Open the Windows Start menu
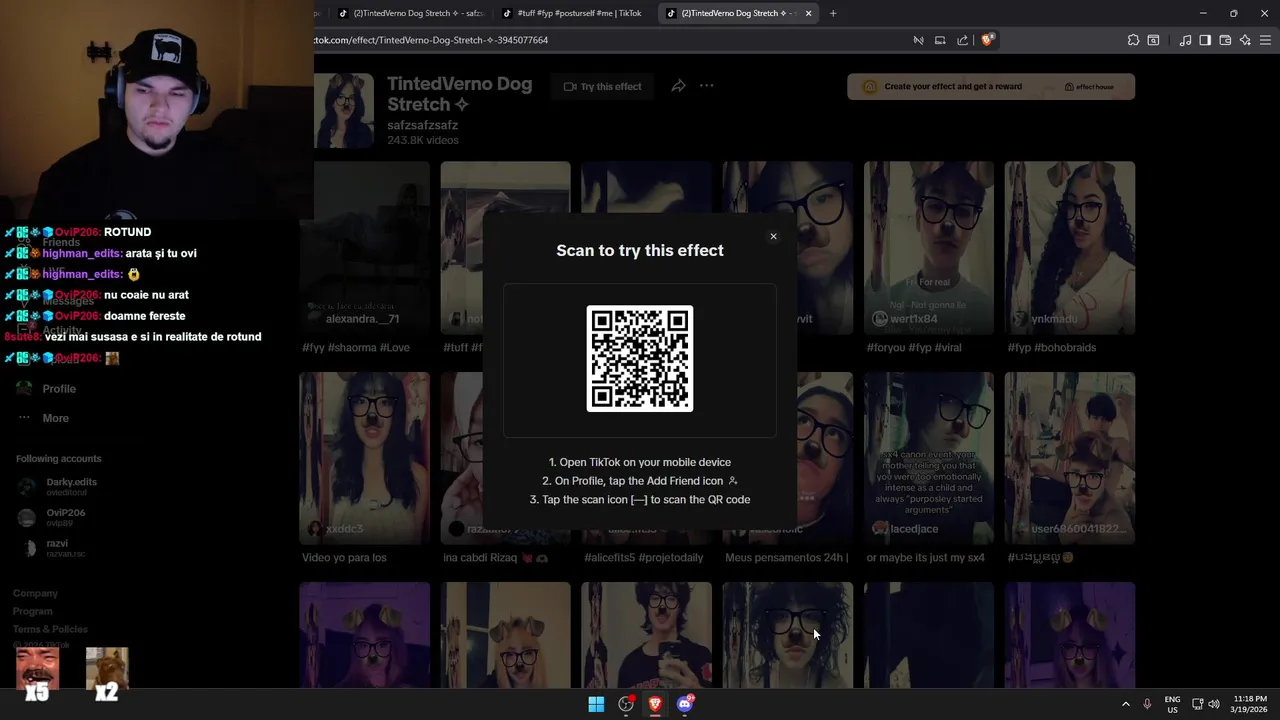 pos(596,704)
